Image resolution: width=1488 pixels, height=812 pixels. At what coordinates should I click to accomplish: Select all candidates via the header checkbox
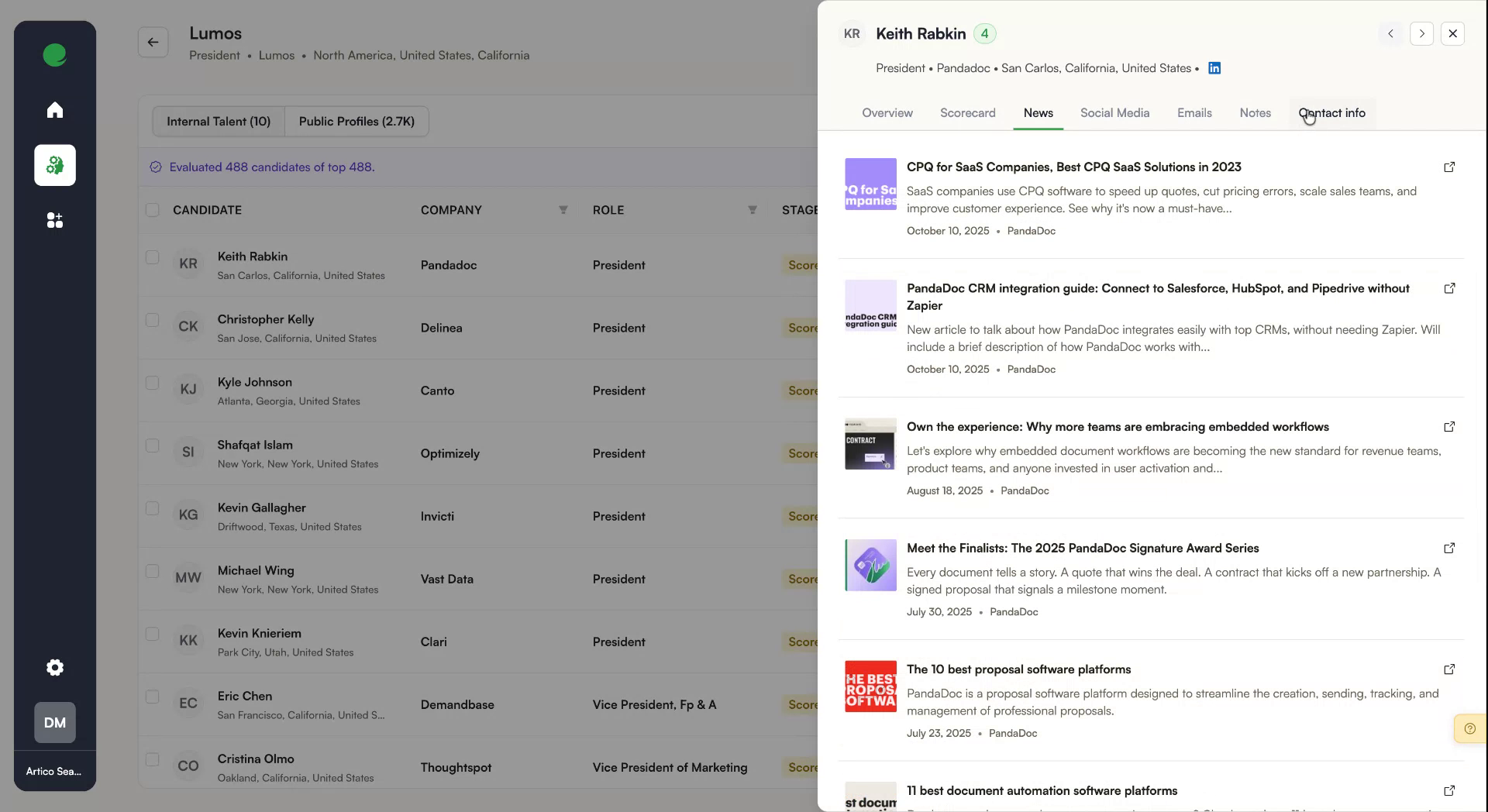(153, 210)
